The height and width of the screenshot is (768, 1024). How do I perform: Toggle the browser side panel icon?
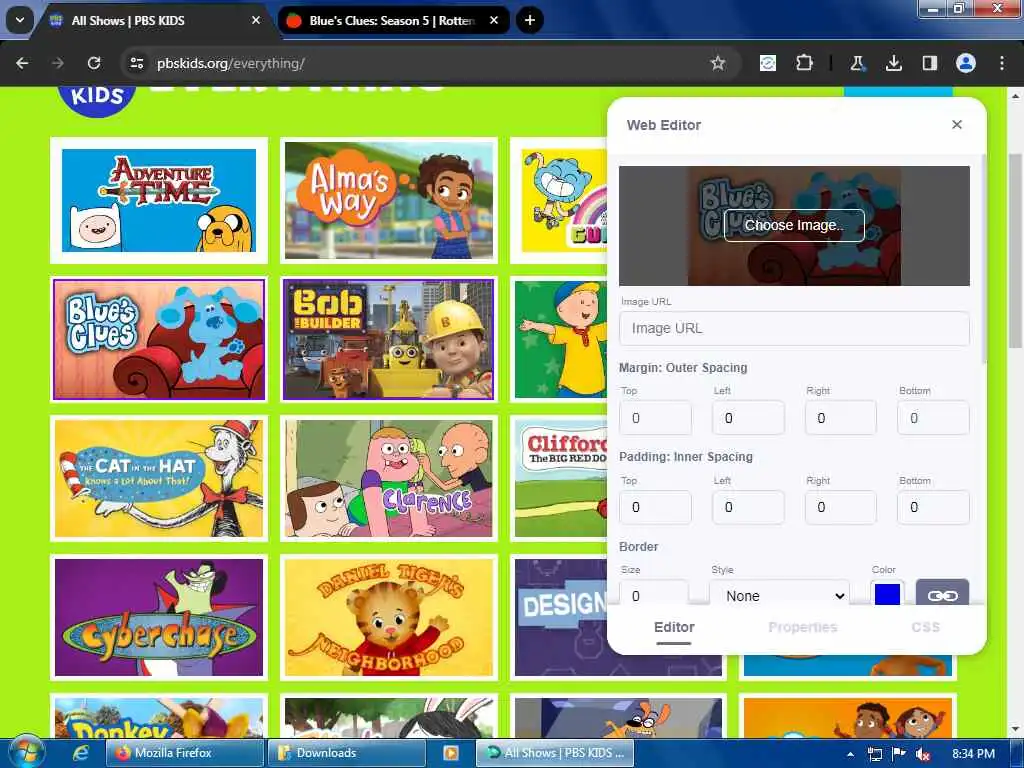(x=929, y=63)
